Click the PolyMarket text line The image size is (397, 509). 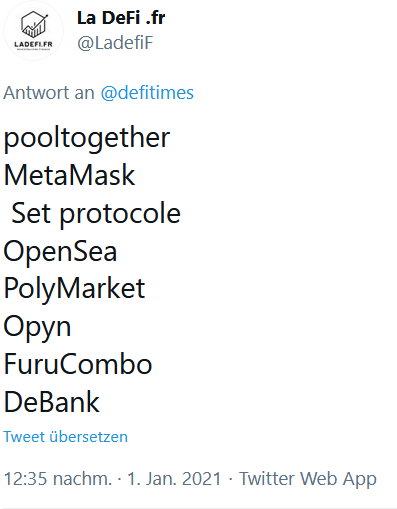tap(74, 289)
